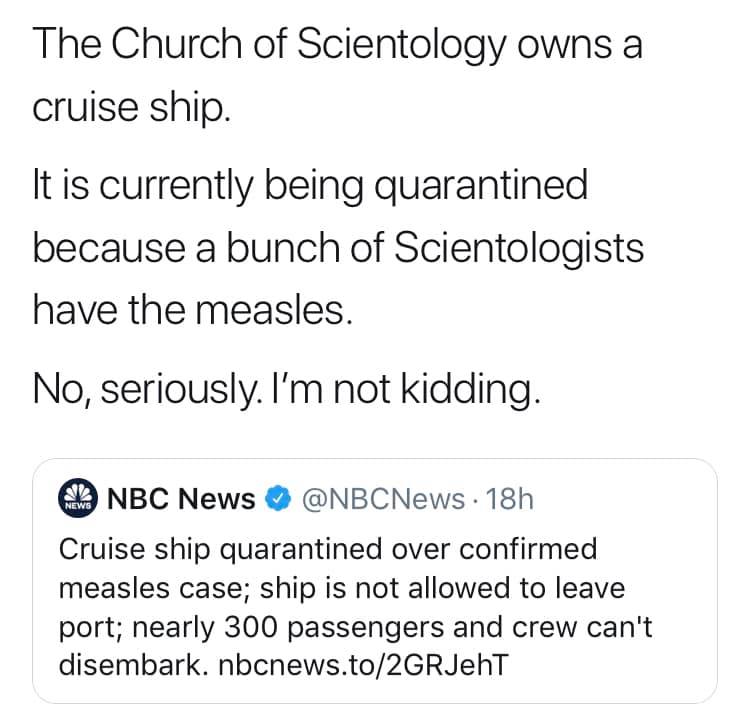Click 'cruise ship.' on the second line
The height and width of the screenshot is (707, 750).
pos(132,105)
